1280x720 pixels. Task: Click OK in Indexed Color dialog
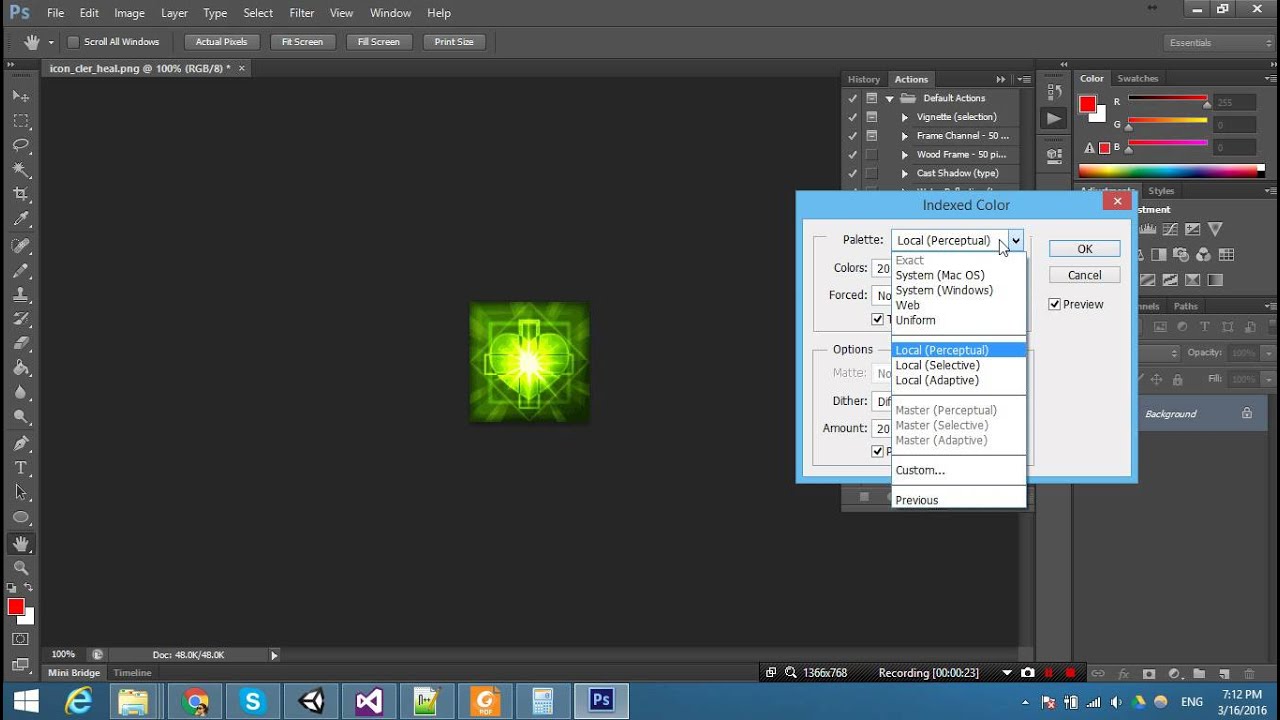(1085, 249)
